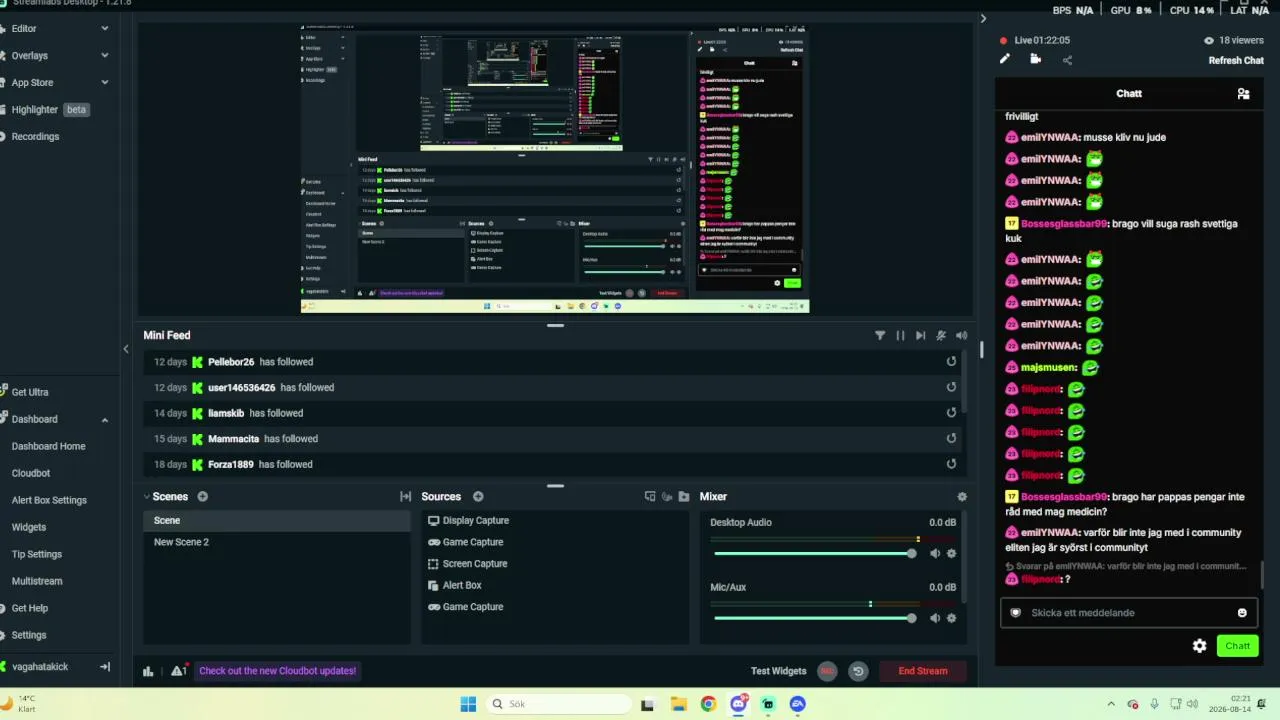Mute the Mic/Aux channel
The image size is (1280, 720).
tap(934, 618)
